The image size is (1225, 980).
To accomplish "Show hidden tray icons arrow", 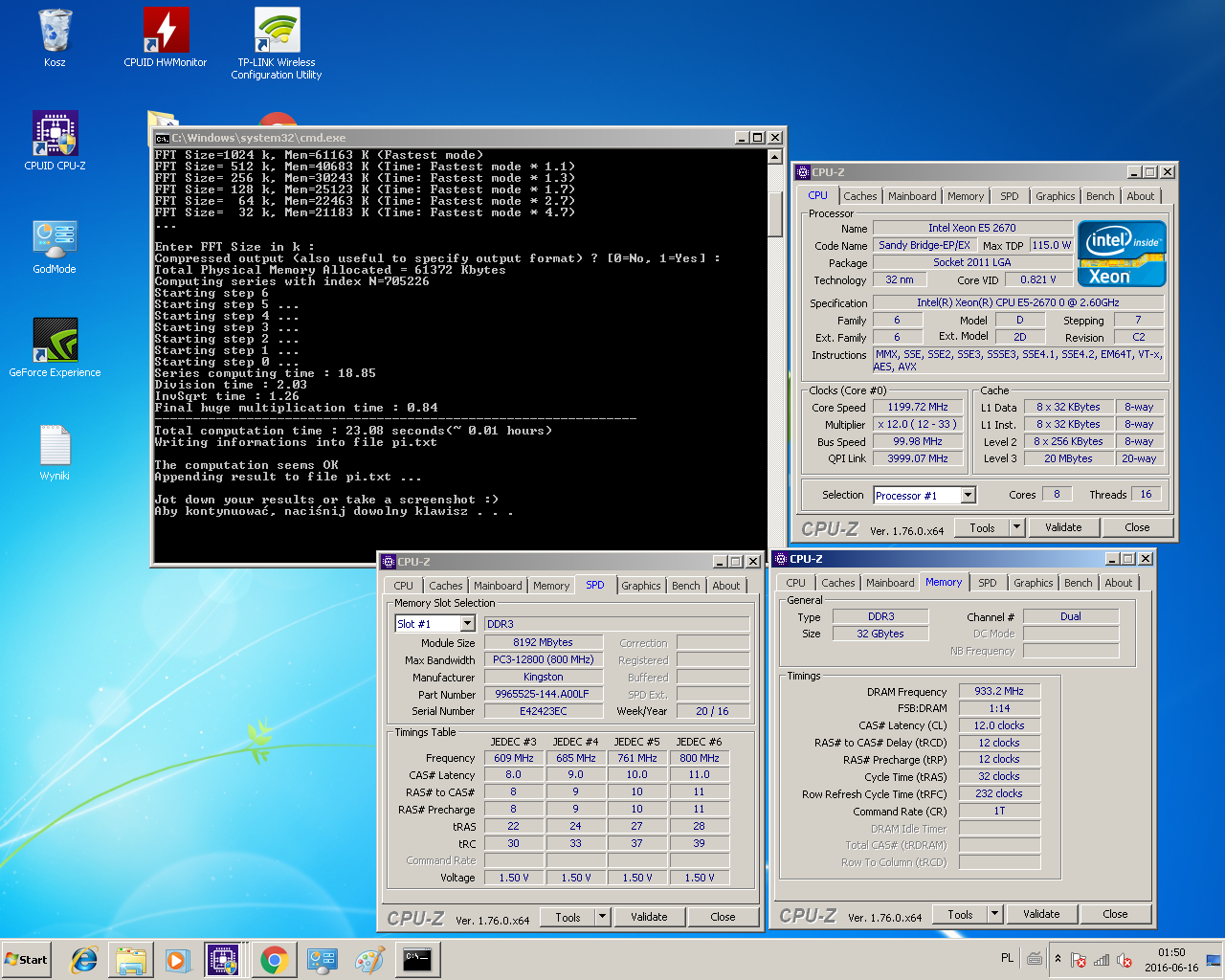I will (1058, 959).
